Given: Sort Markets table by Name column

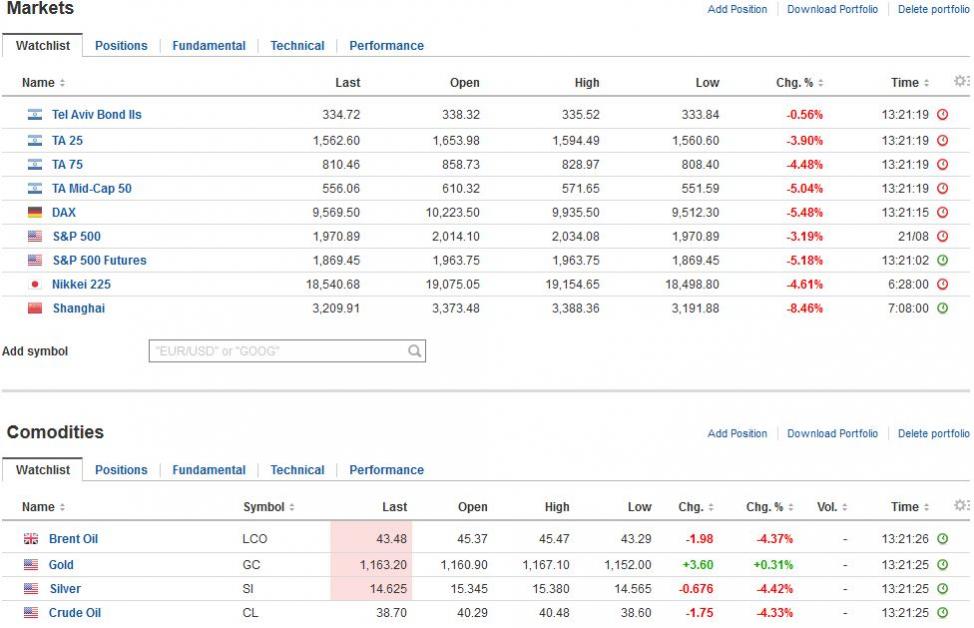Looking at the screenshot, I should 43,83.
